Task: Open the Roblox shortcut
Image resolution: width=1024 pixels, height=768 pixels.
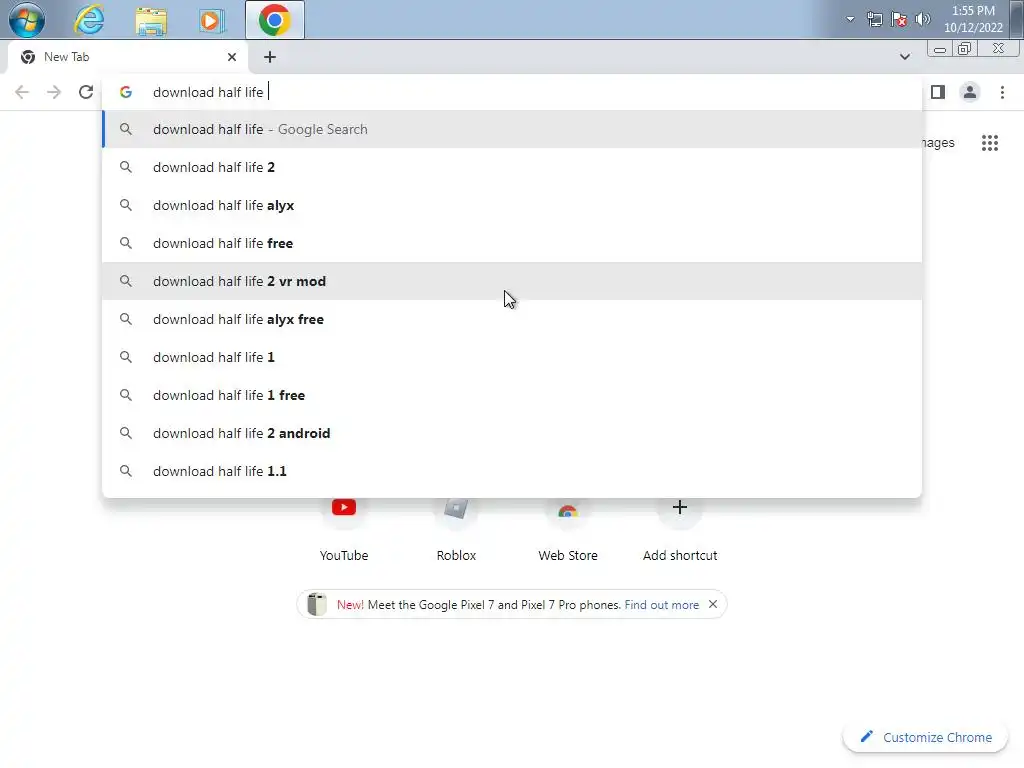Action: [x=456, y=530]
